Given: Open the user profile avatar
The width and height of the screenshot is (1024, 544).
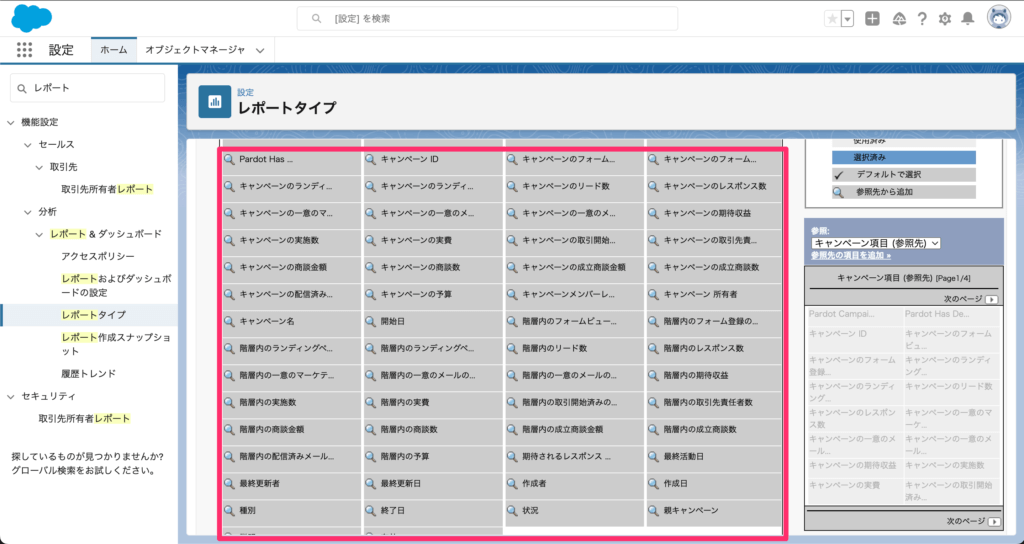Looking at the screenshot, I should click(999, 18).
